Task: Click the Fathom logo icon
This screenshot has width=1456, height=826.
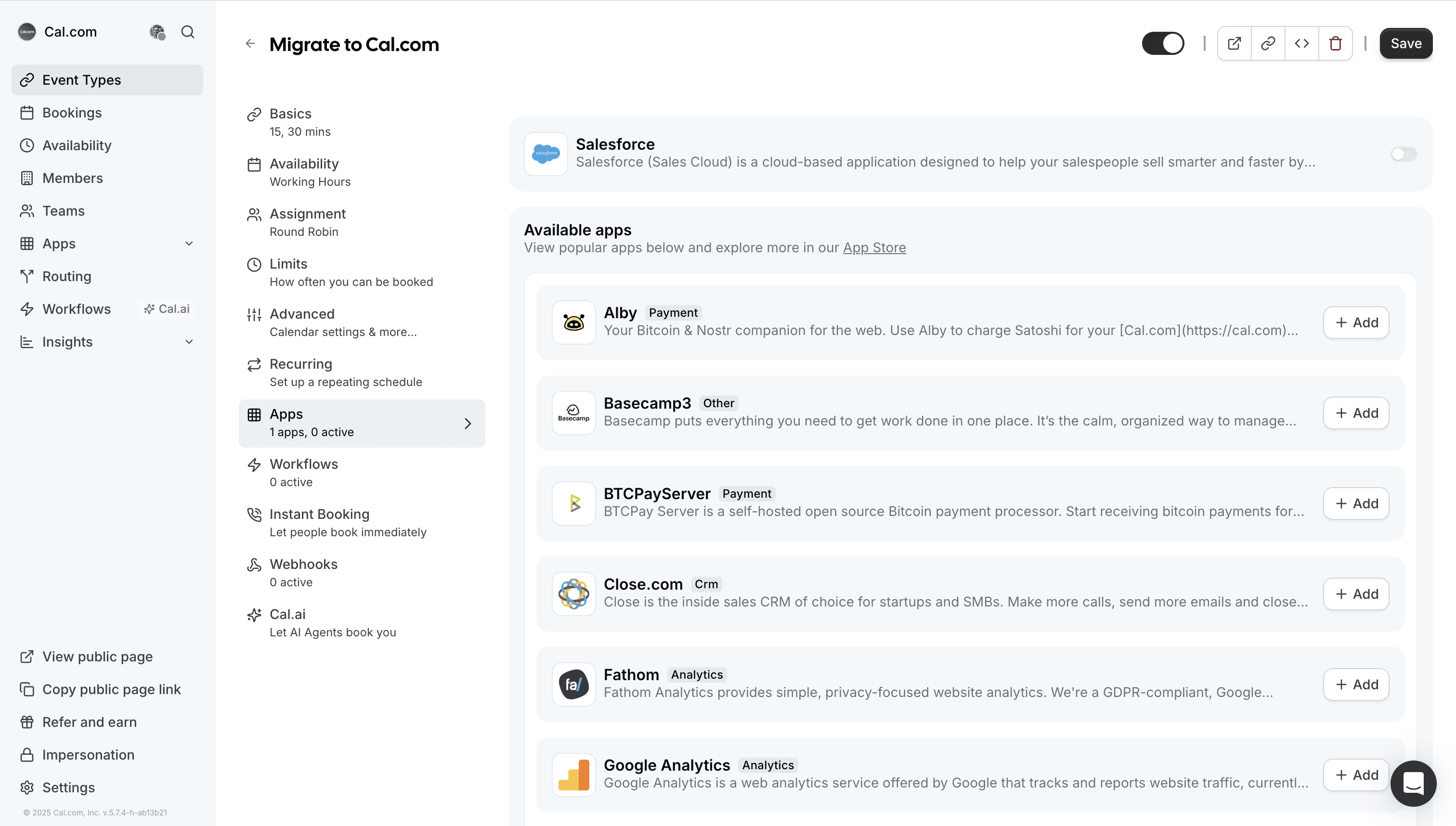Action: click(573, 684)
